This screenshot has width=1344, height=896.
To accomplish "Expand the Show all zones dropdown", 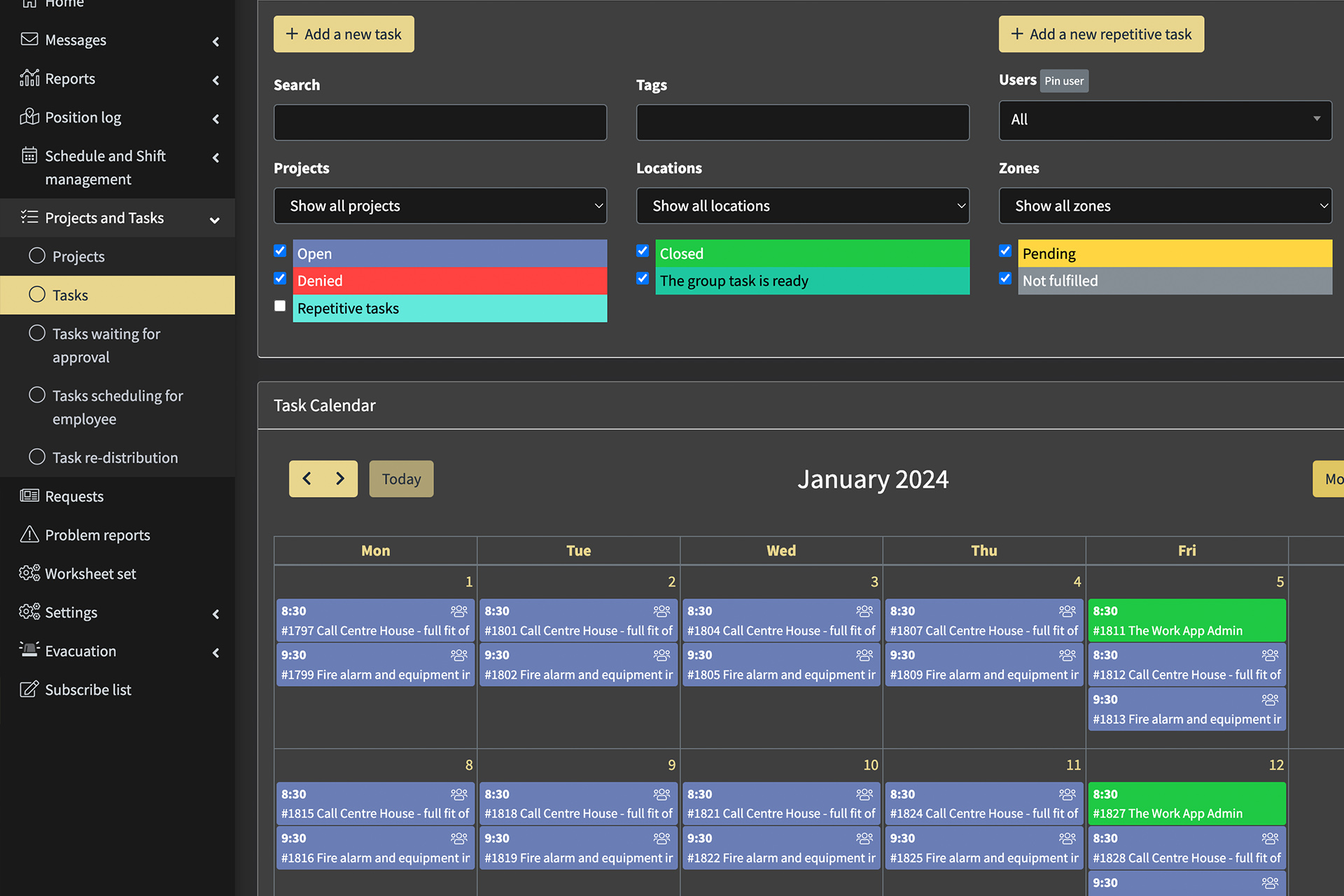I will [1164, 206].
